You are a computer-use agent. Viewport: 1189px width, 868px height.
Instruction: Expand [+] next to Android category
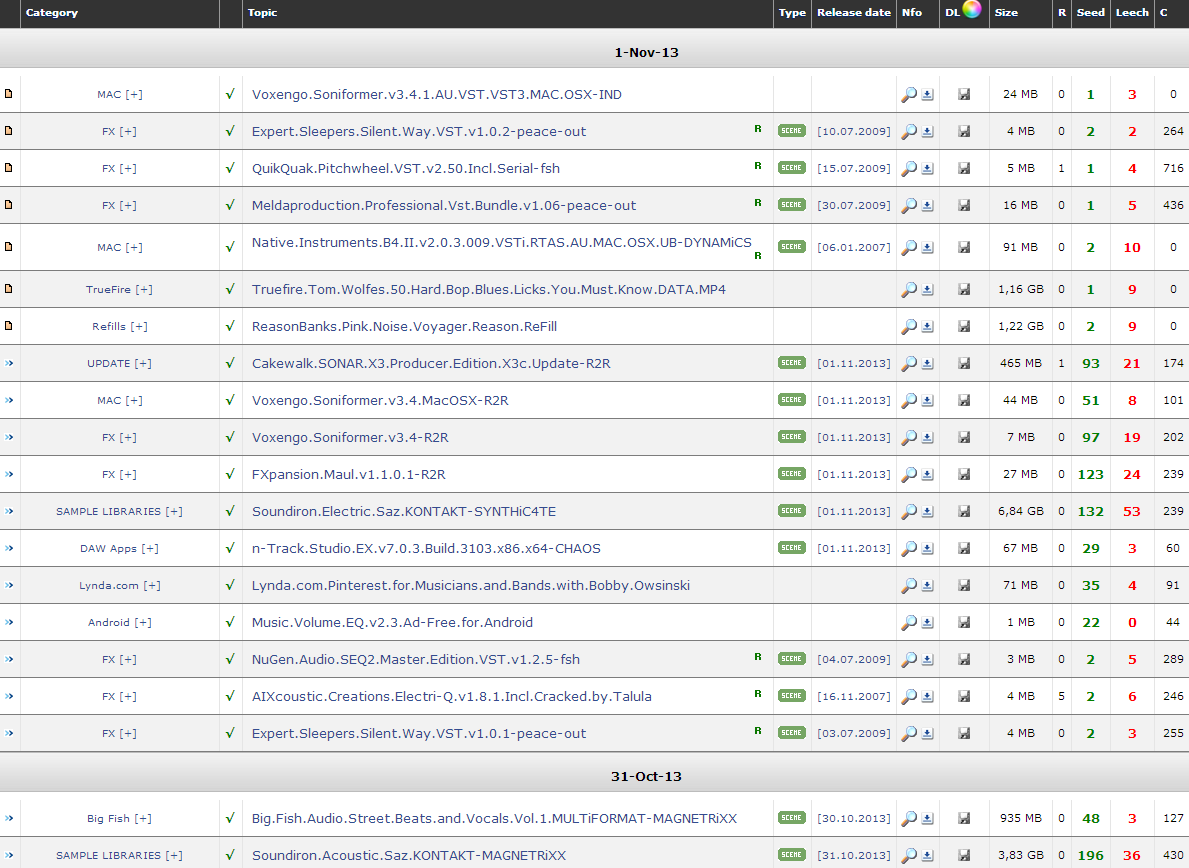pos(143,623)
